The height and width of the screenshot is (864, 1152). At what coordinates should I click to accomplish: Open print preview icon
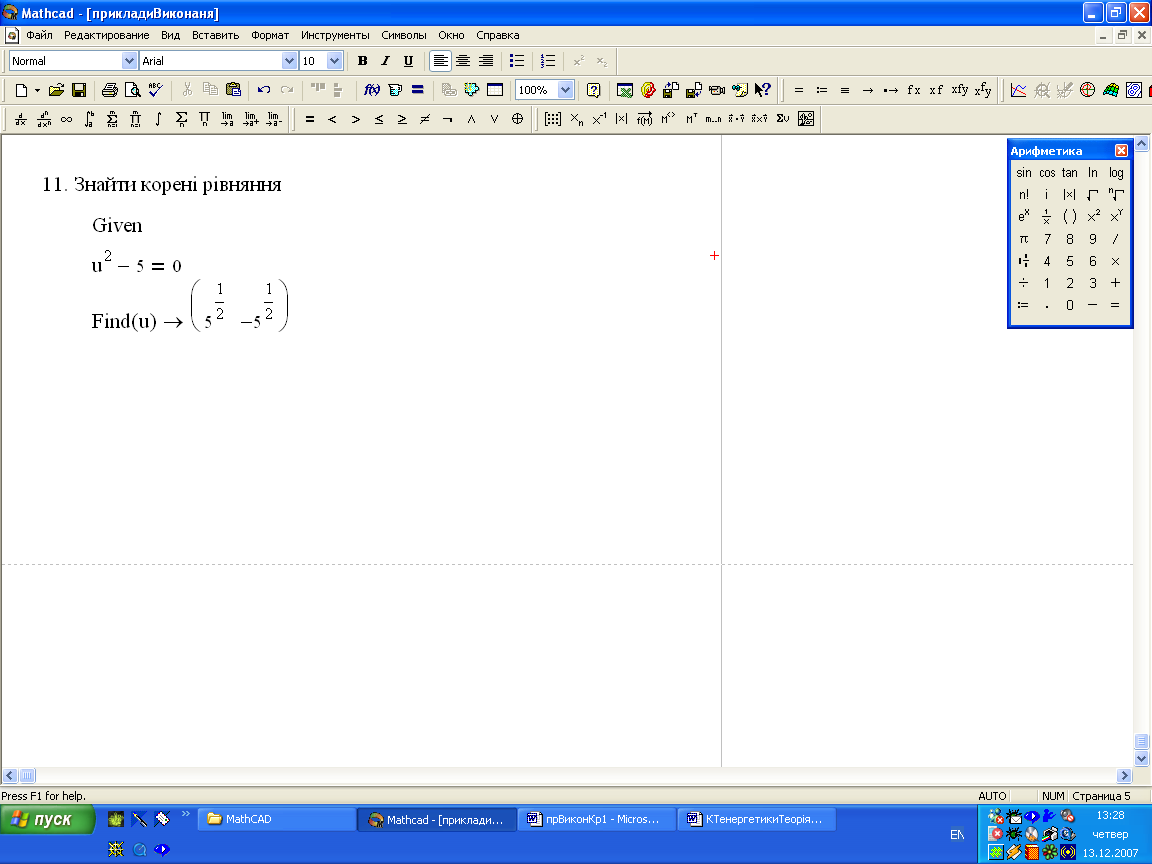click(x=132, y=90)
